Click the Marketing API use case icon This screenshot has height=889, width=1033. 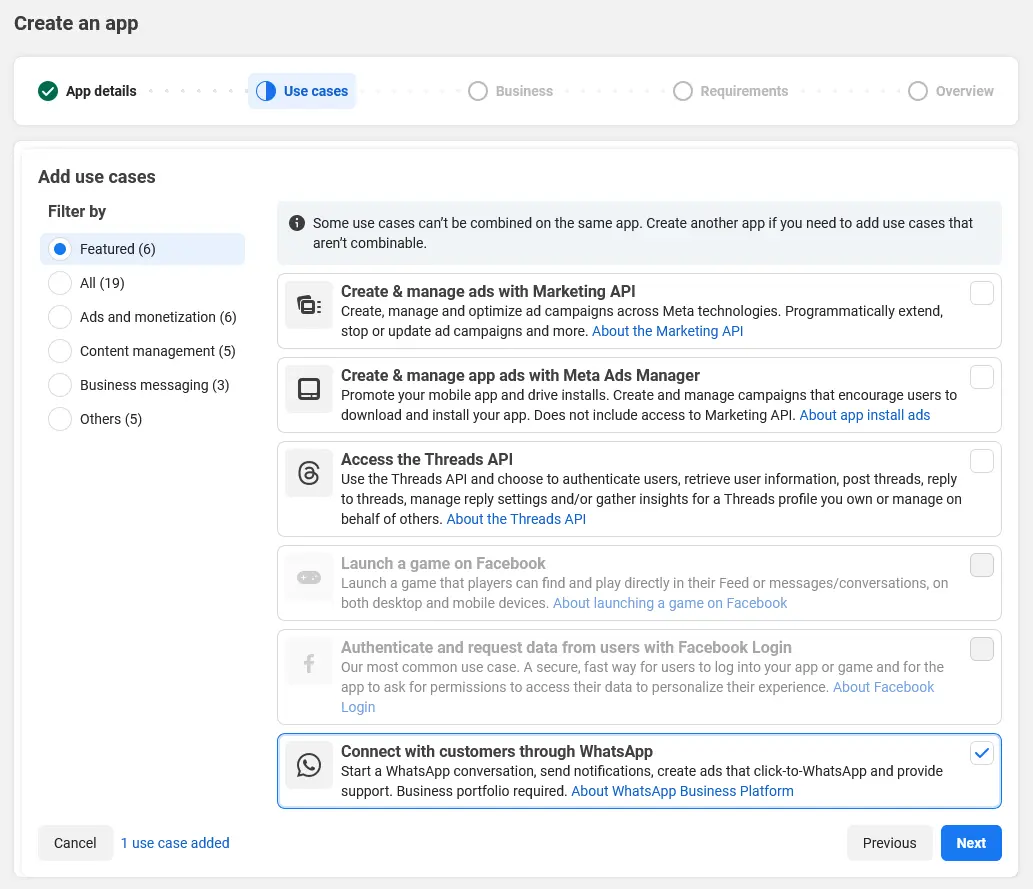pos(309,305)
